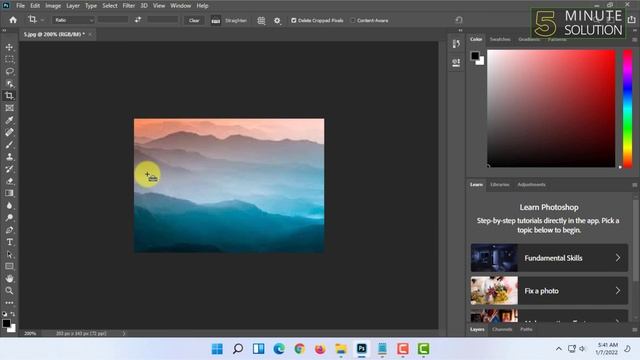
Task: Select the Rectangular Marquee tool
Action: (x=9, y=60)
